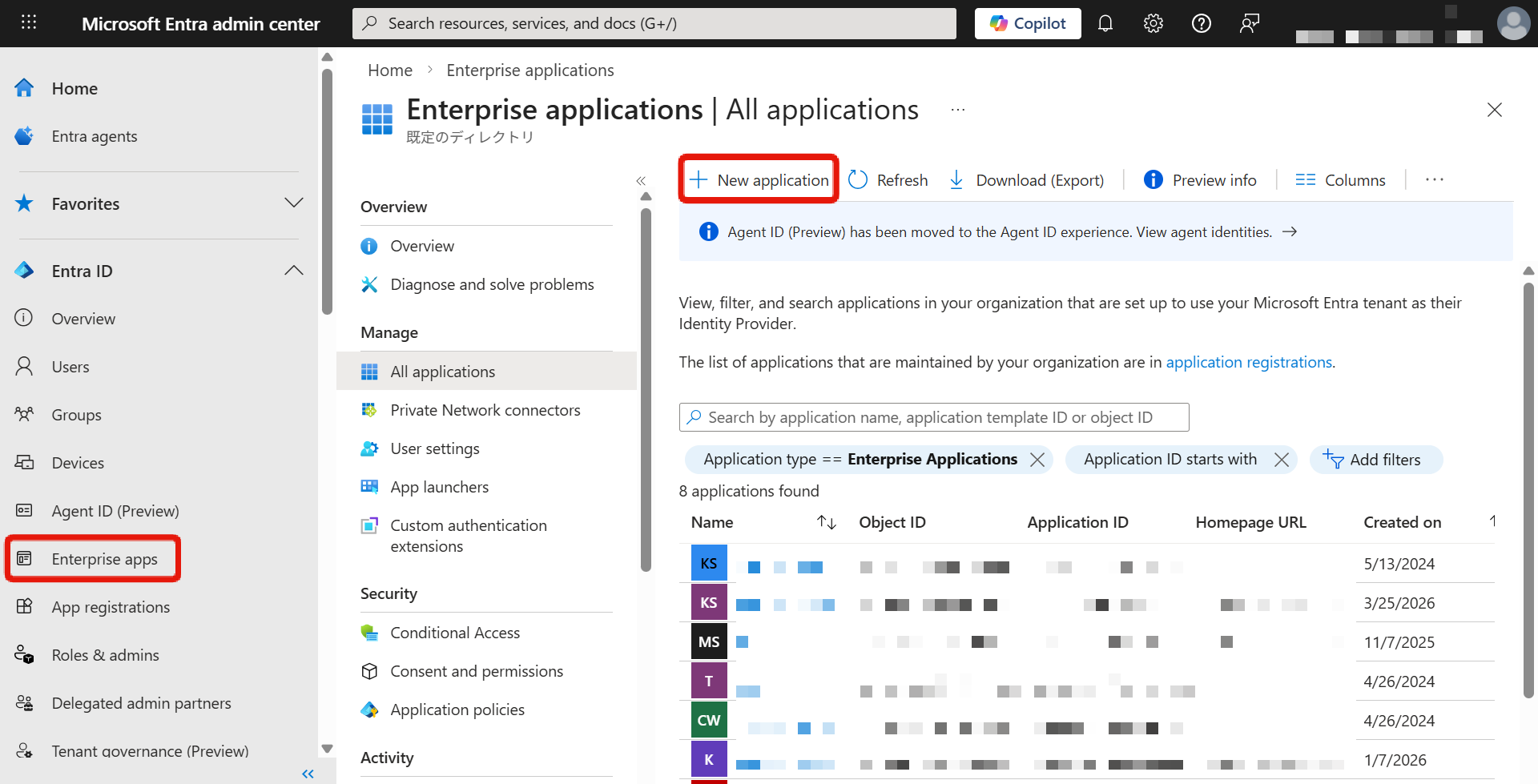The width and height of the screenshot is (1538, 784).
Task: Open App registrations in left navigation
Action: click(x=111, y=607)
